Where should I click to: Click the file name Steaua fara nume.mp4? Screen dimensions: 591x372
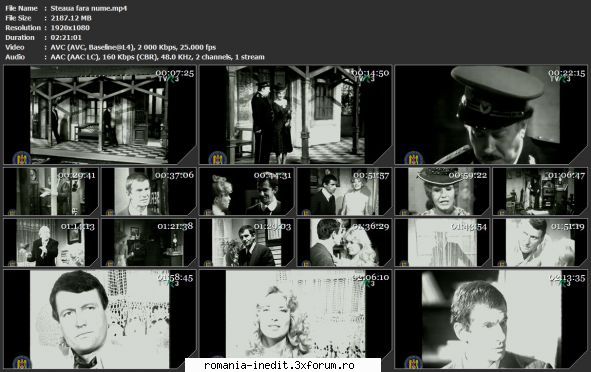(x=89, y=8)
